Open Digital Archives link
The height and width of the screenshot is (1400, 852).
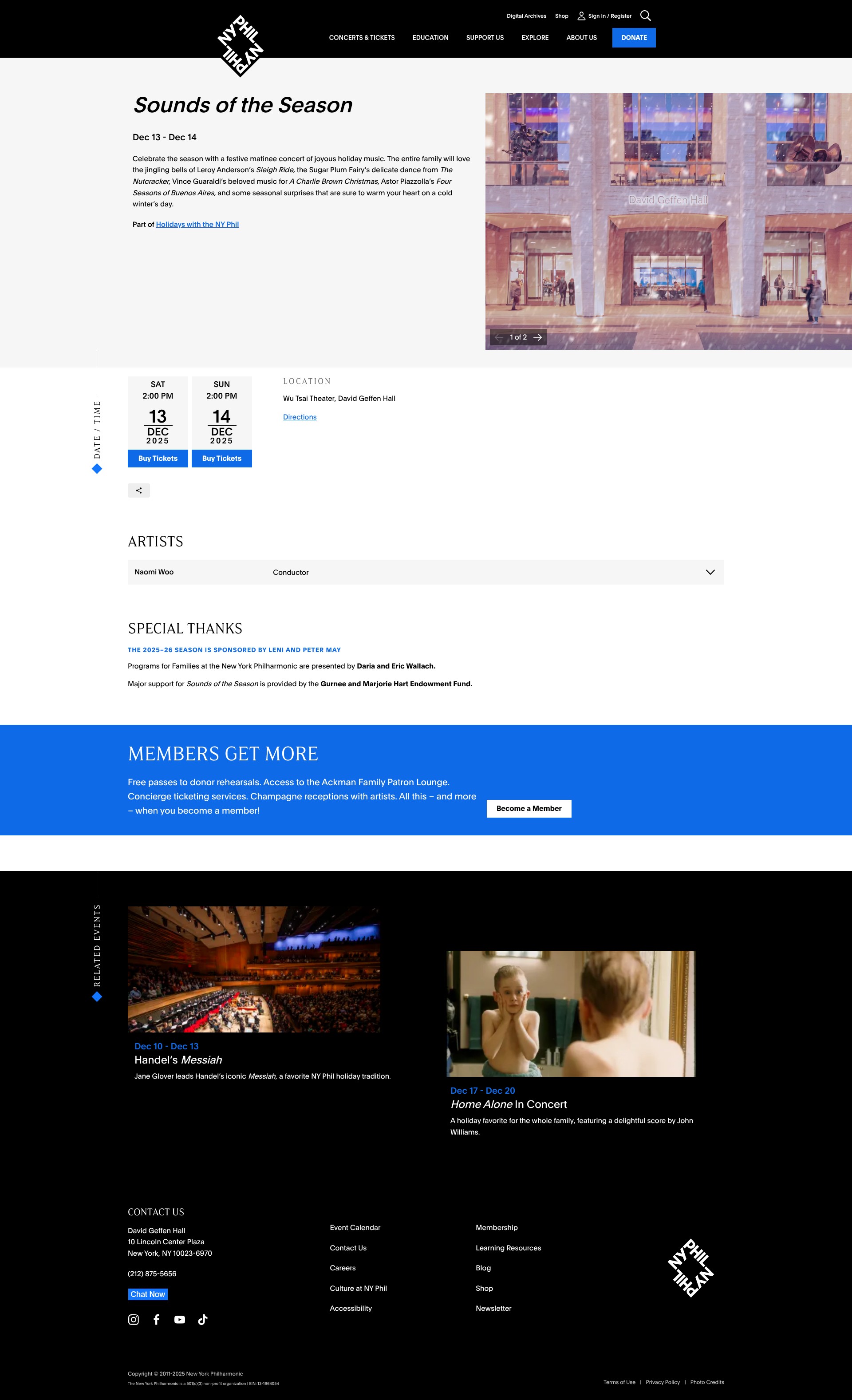coord(527,16)
